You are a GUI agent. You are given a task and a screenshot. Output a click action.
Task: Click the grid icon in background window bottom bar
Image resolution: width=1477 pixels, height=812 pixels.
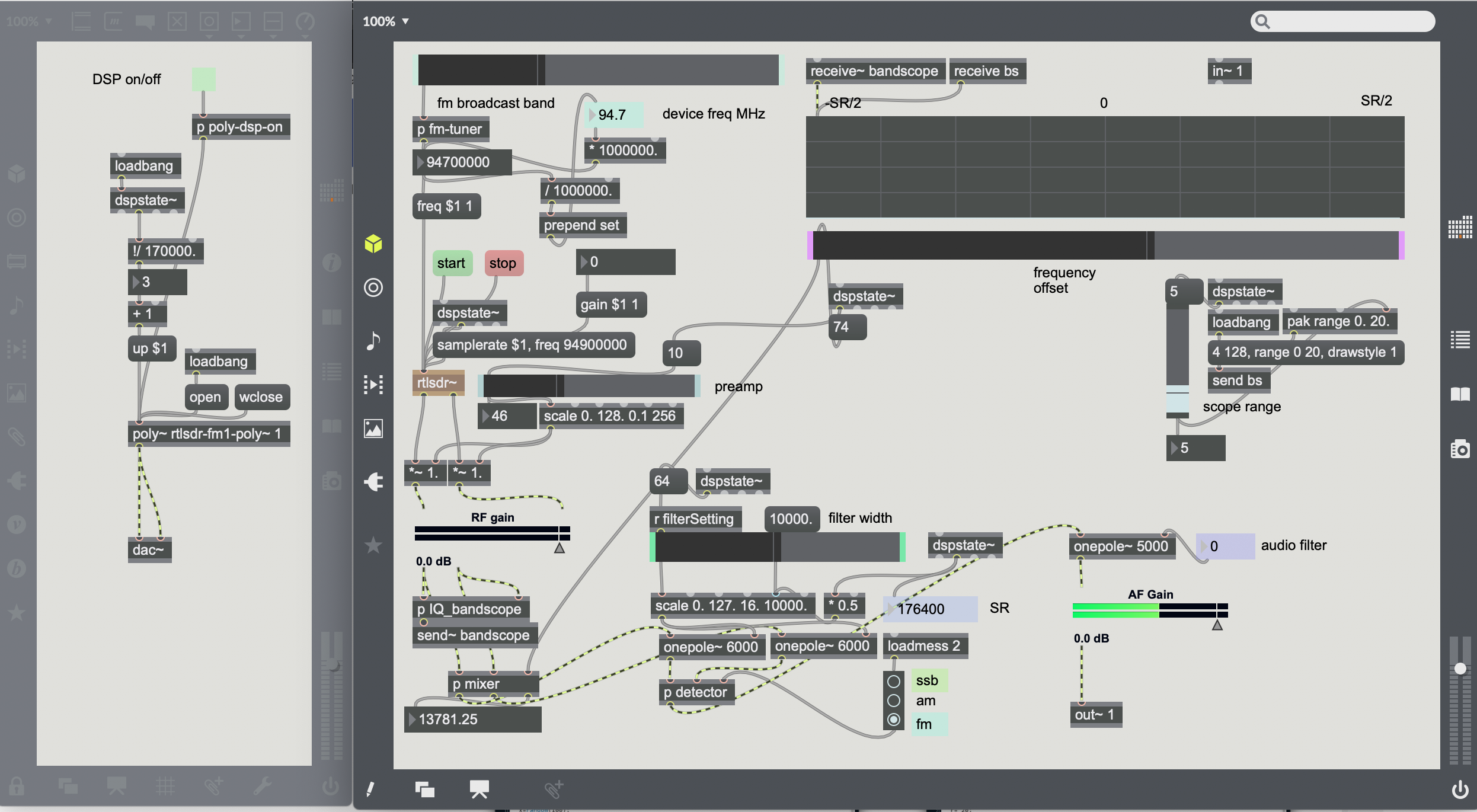(x=165, y=787)
